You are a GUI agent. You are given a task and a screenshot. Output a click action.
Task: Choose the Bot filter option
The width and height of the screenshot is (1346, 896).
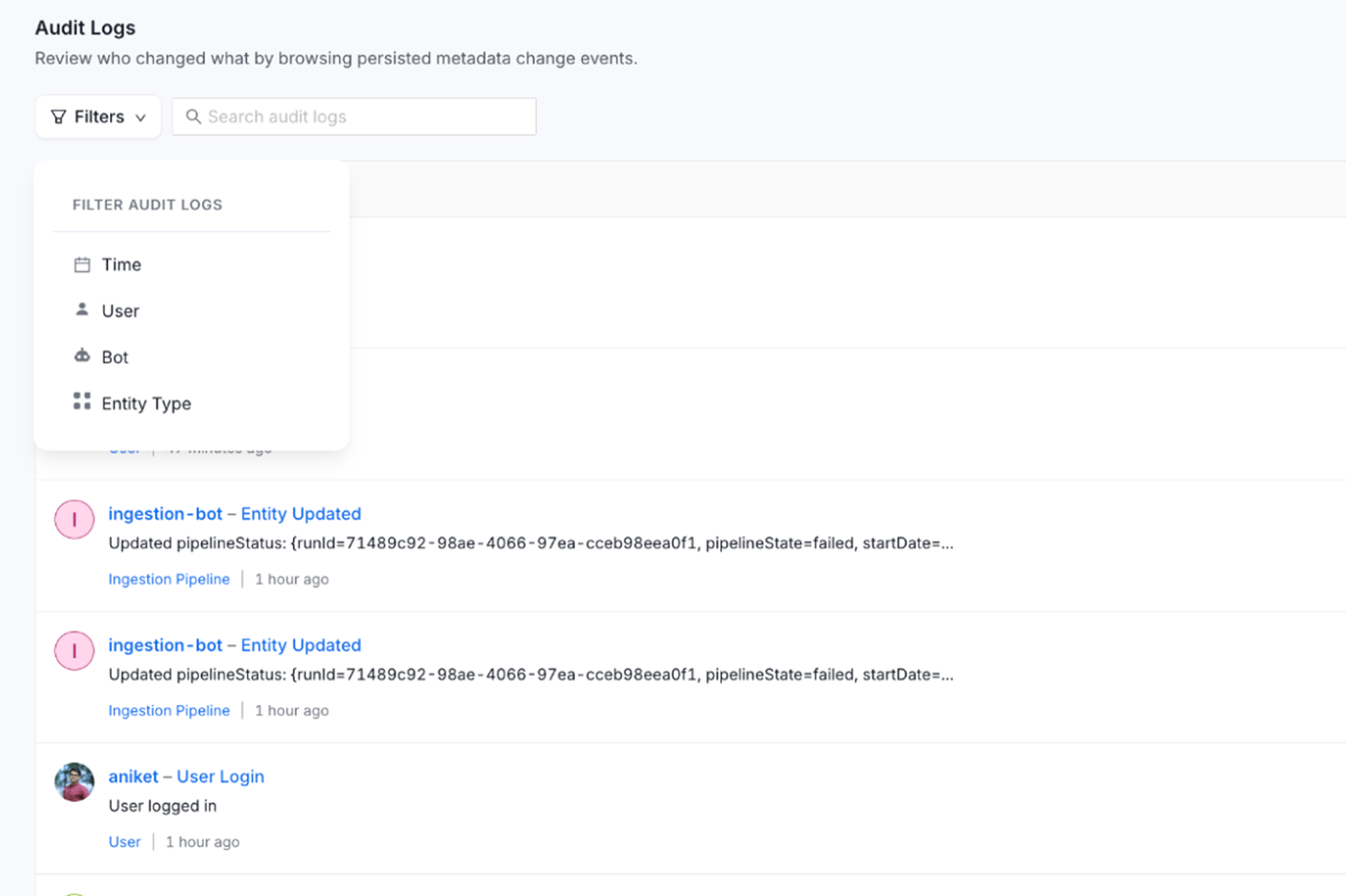tap(115, 357)
